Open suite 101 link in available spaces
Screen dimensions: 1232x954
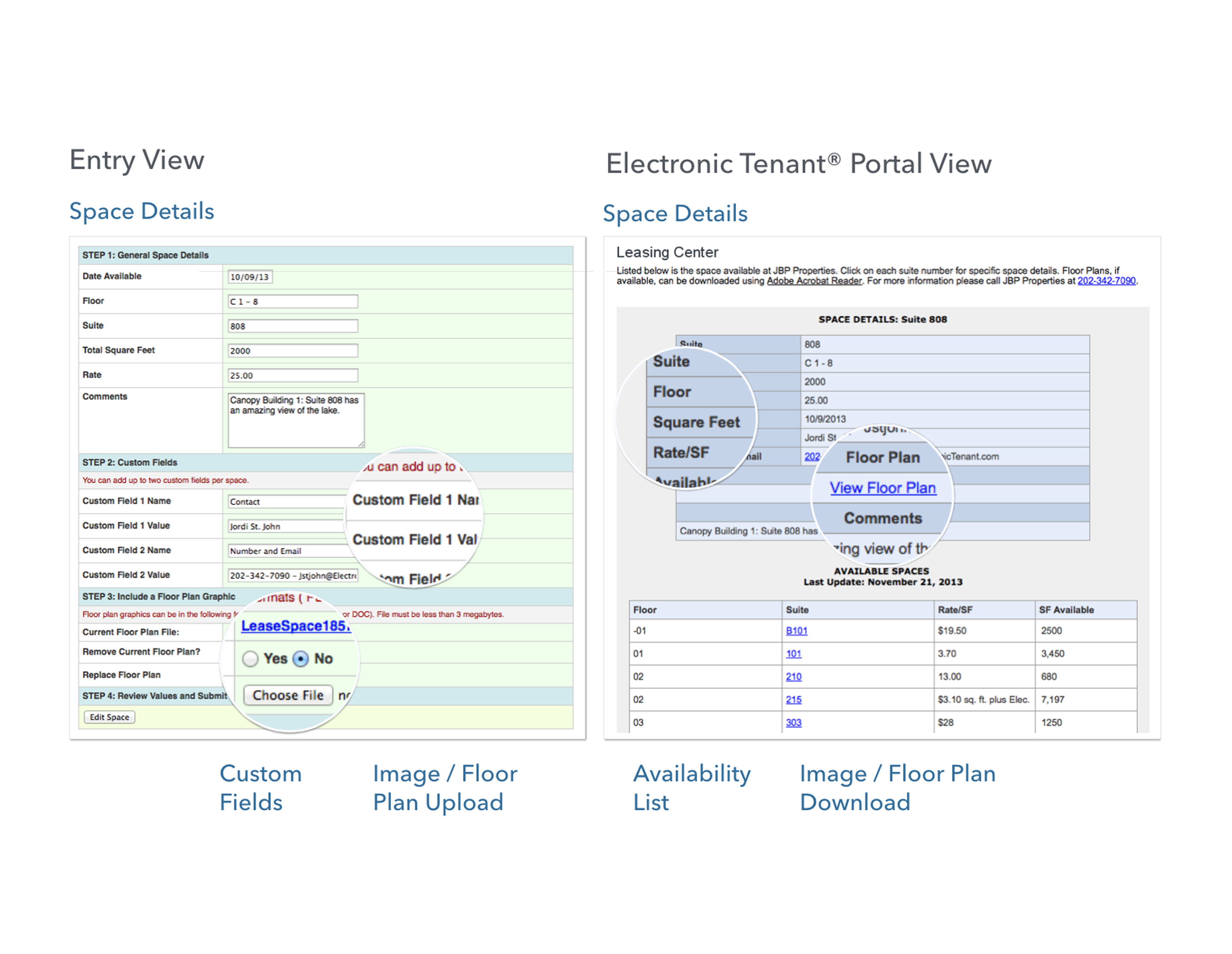click(794, 654)
